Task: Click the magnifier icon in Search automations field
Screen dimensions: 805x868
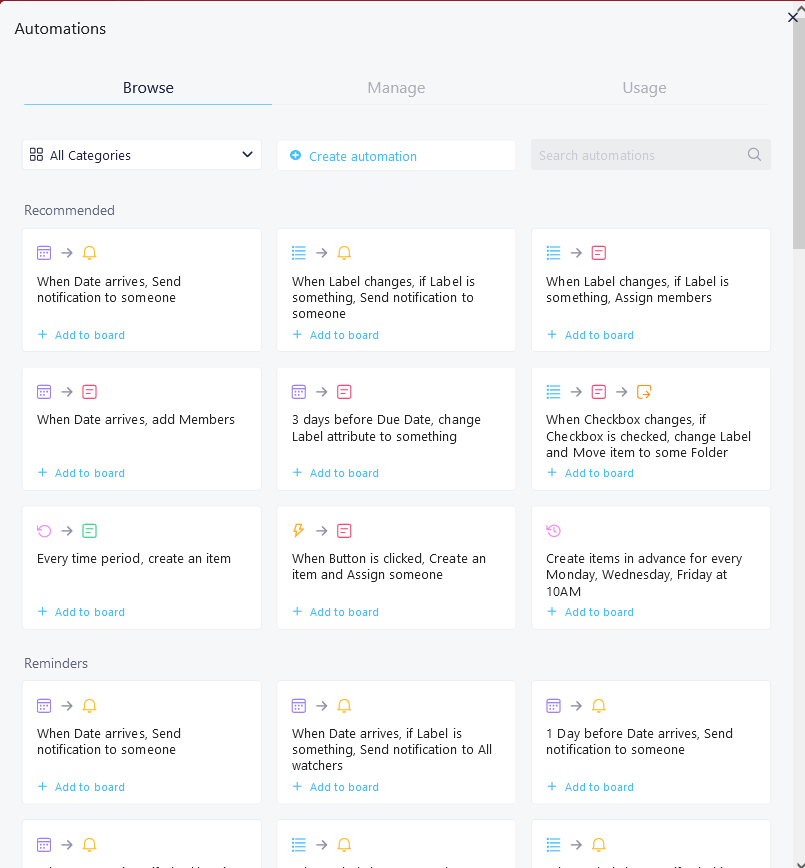Action: pos(754,155)
